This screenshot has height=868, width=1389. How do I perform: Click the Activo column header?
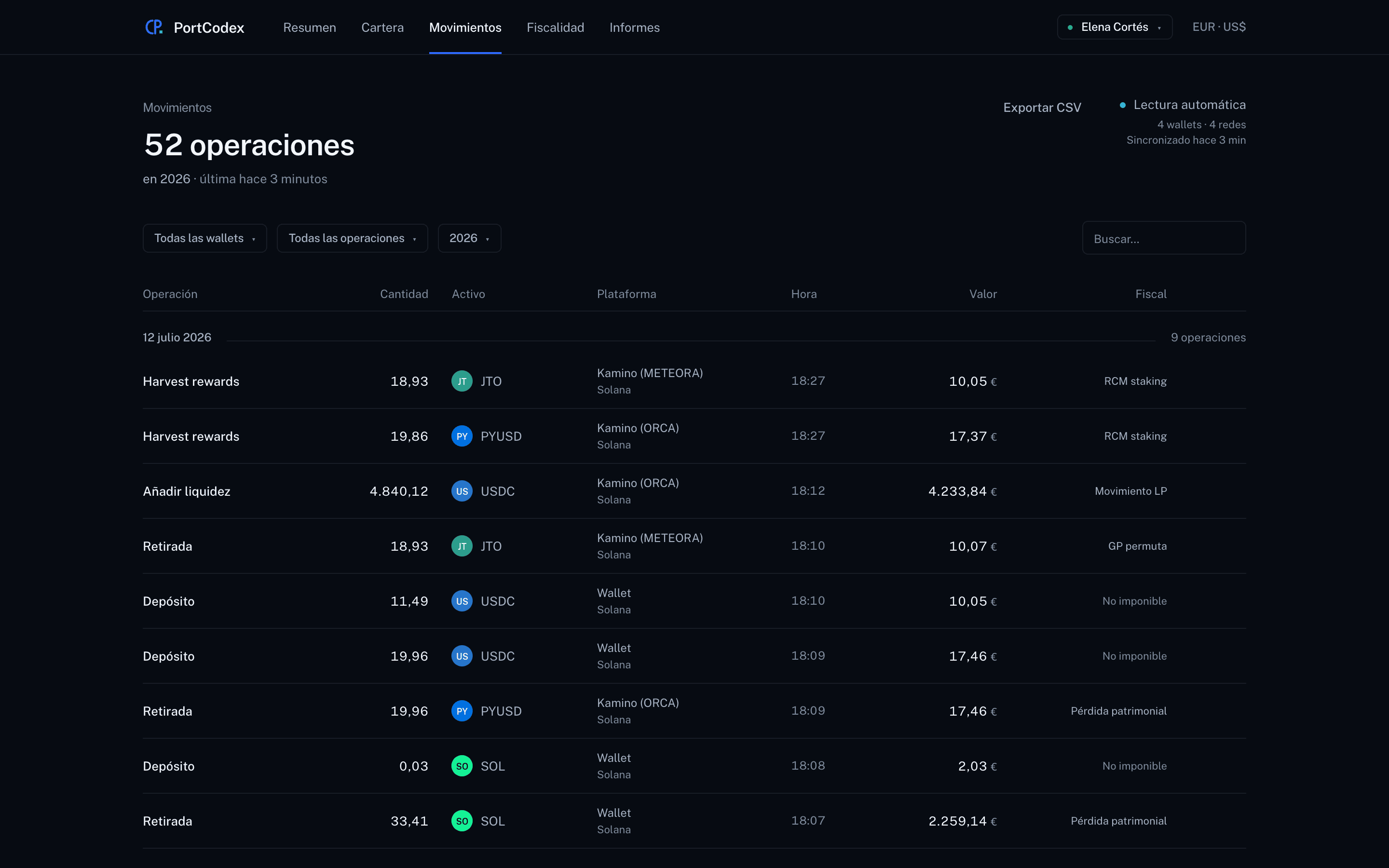pyautogui.click(x=468, y=294)
